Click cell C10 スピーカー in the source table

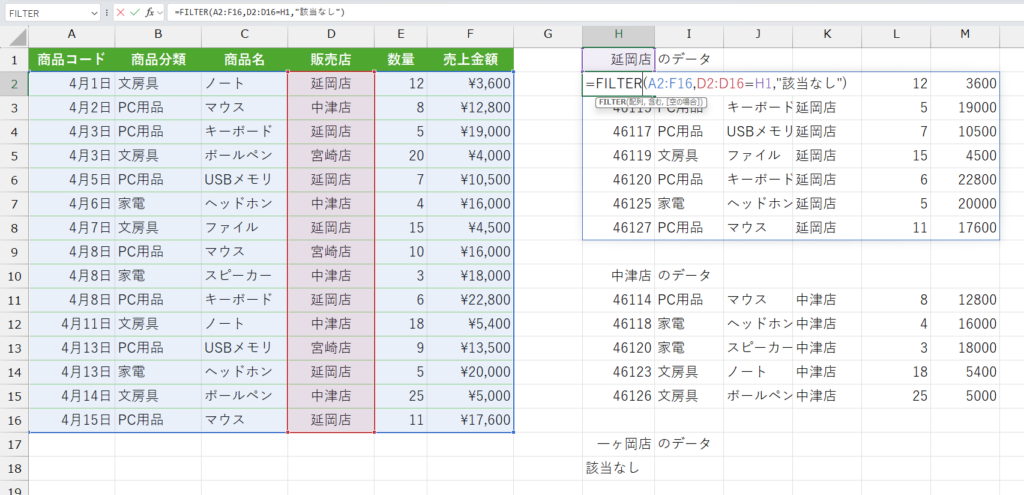coord(244,276)
